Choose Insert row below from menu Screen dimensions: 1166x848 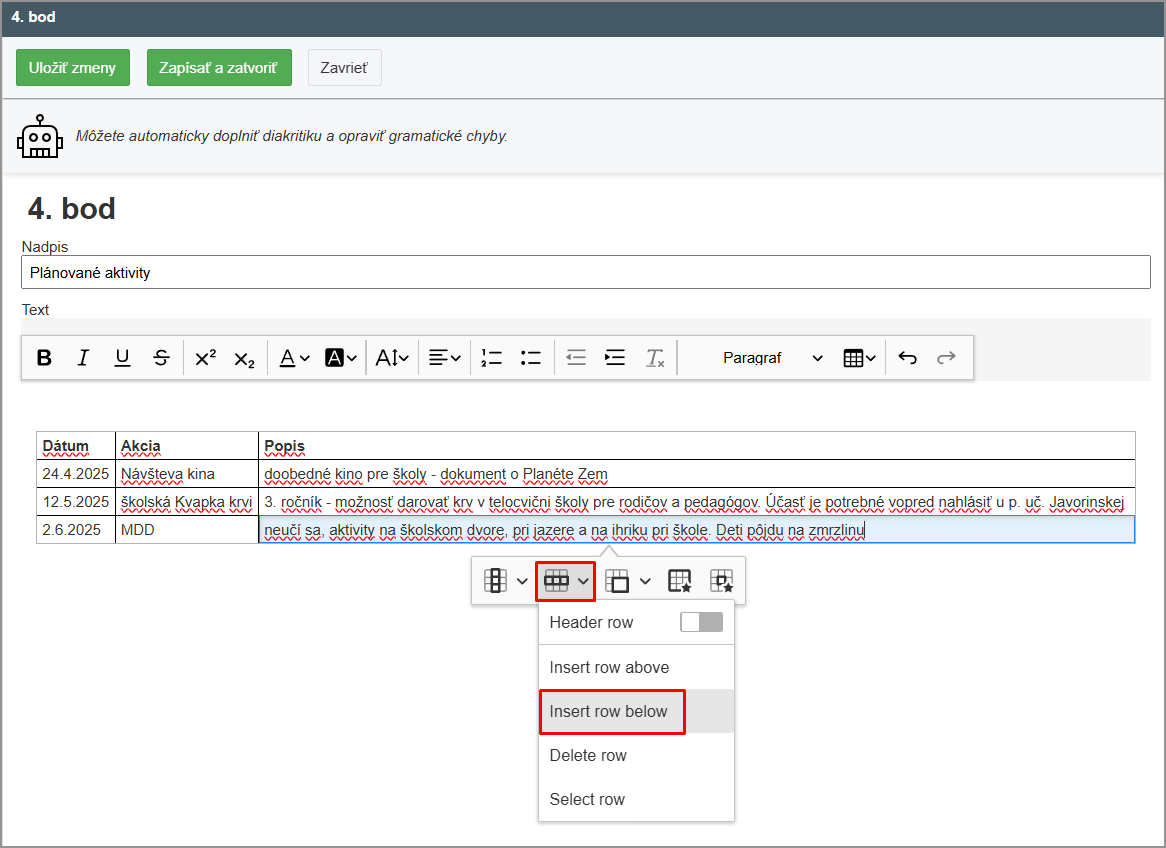pyautogui.click(x=609, y=712)
